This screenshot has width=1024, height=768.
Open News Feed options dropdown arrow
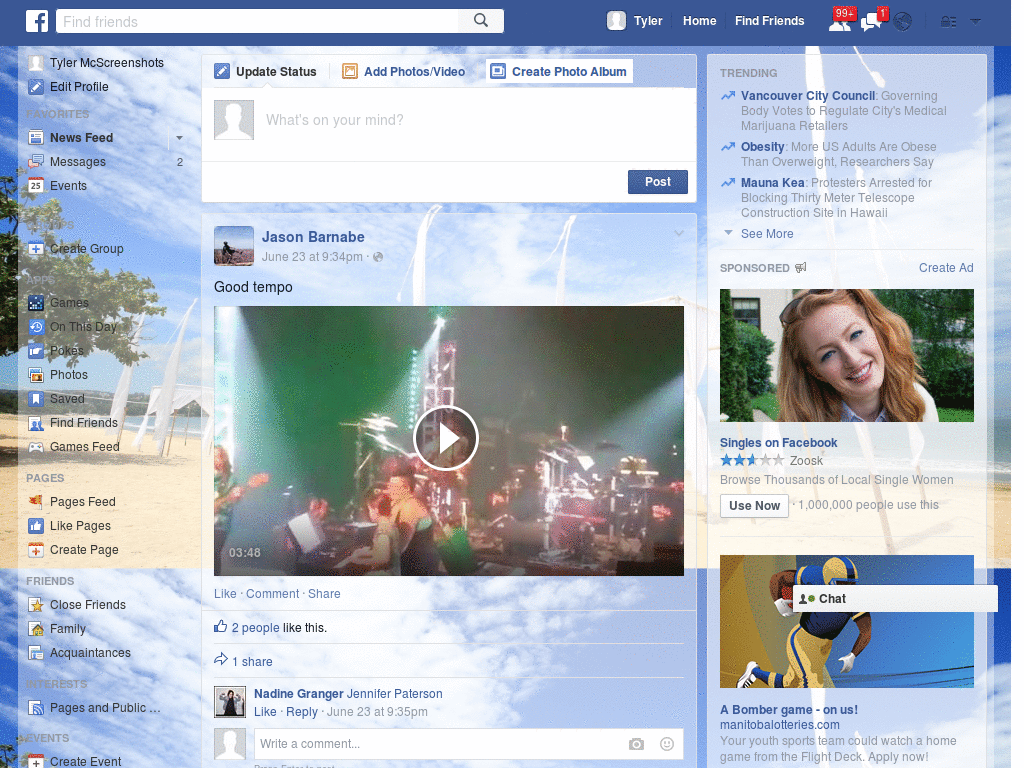click(x=179, y=138)
